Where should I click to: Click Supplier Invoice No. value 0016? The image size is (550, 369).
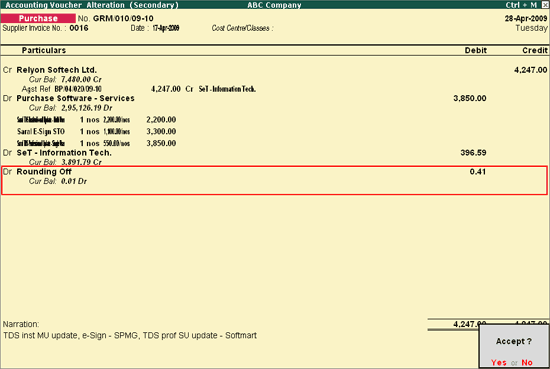79,28
